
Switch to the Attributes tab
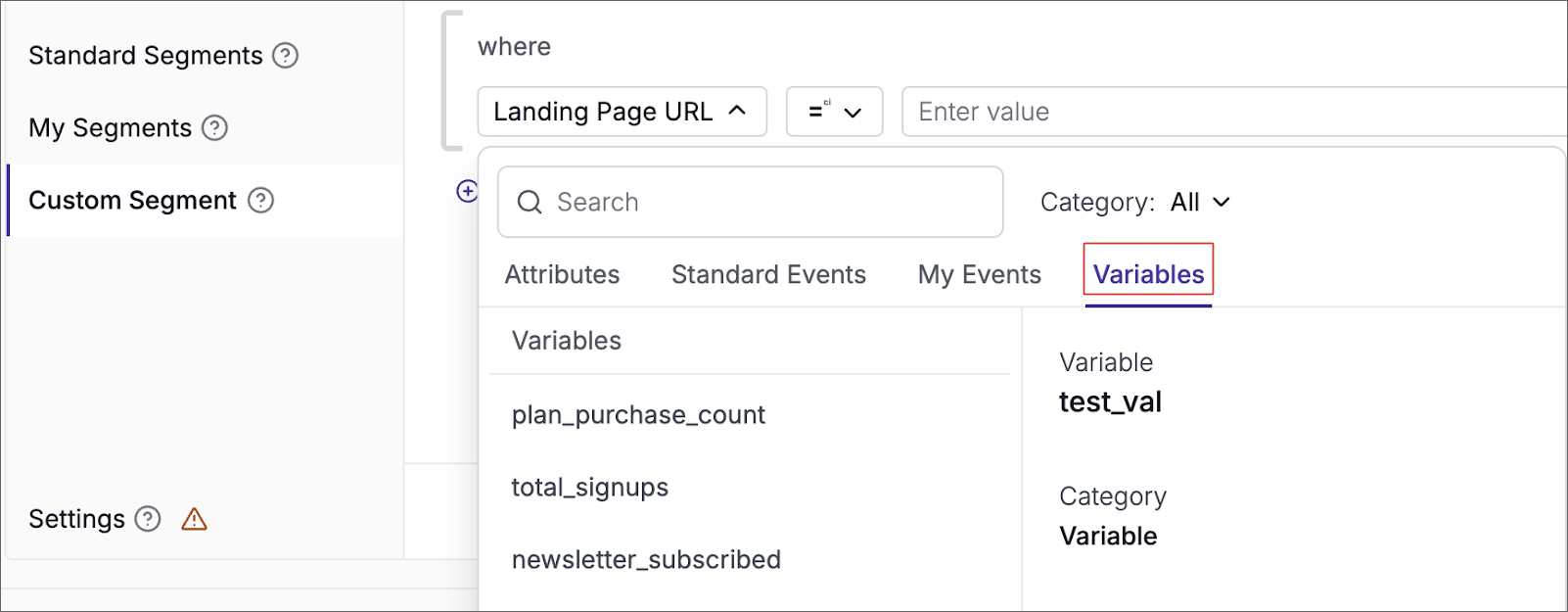(563, 275)
